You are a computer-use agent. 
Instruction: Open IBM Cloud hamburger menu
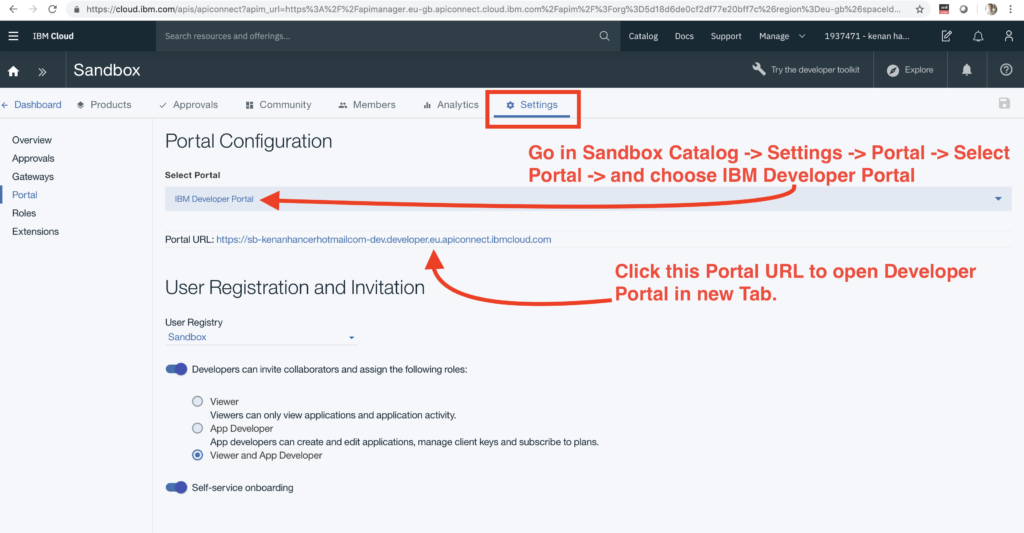pos(13,36)
